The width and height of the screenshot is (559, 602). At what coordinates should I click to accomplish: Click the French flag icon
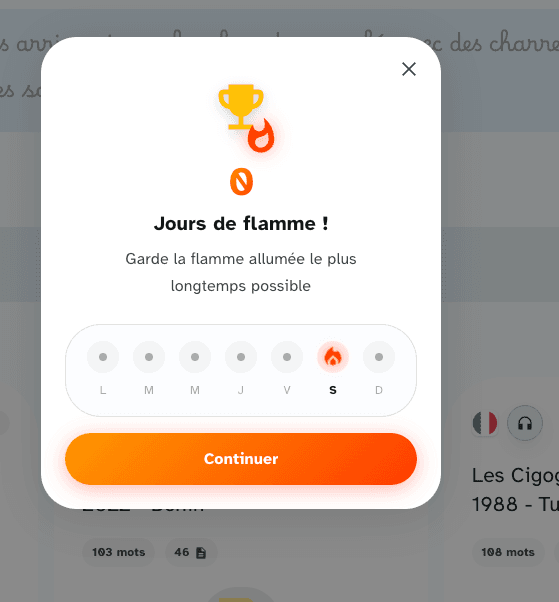pyautogui.click(x=485, y=423)
